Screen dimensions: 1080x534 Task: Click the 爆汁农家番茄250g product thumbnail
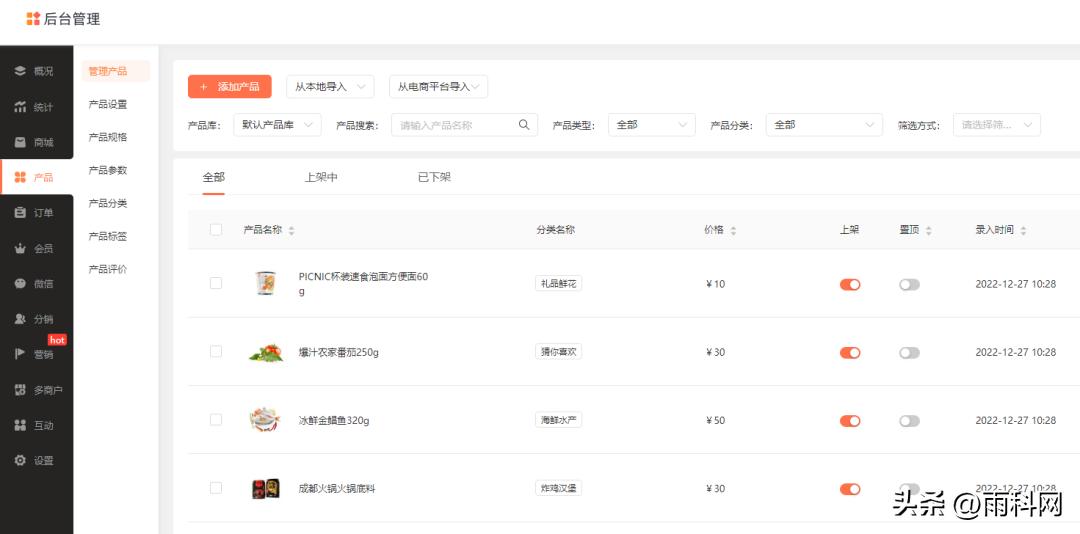tap(266, 352)
